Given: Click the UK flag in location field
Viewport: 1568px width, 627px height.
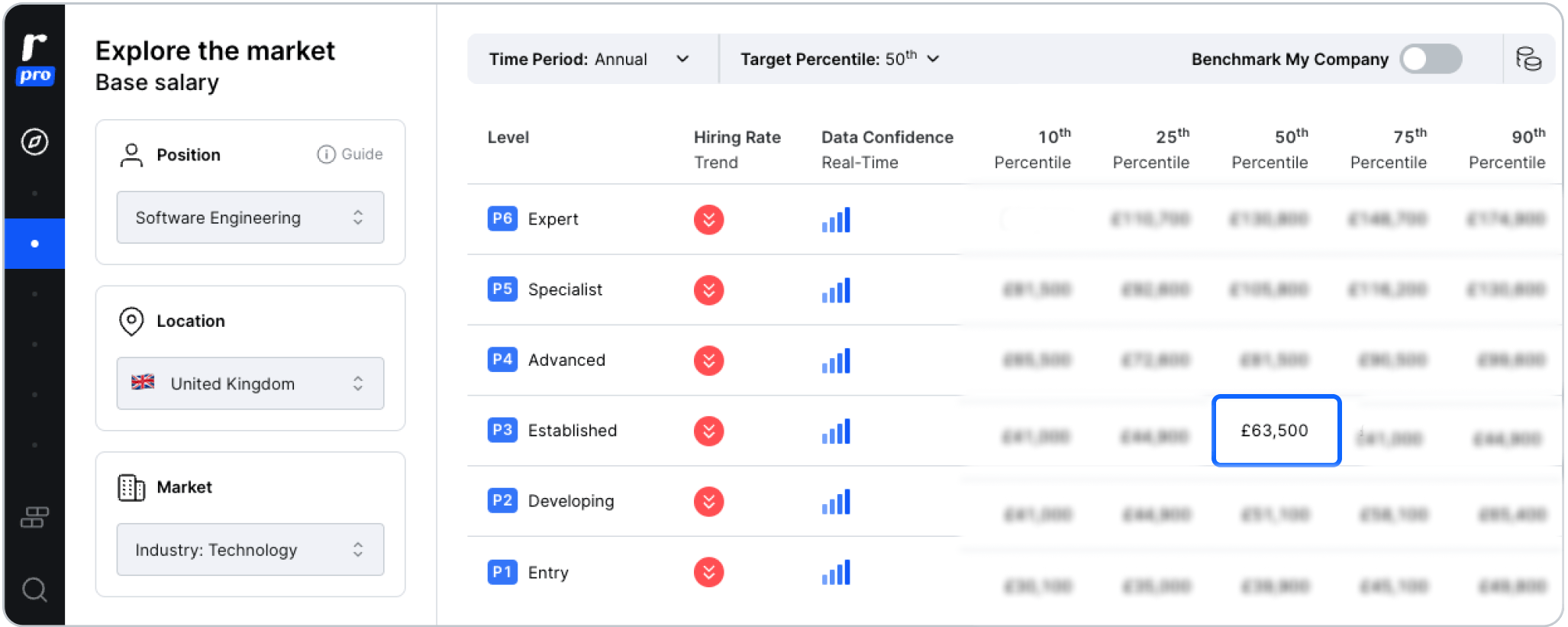Looking at the screenshot, I should coord(143,383).
